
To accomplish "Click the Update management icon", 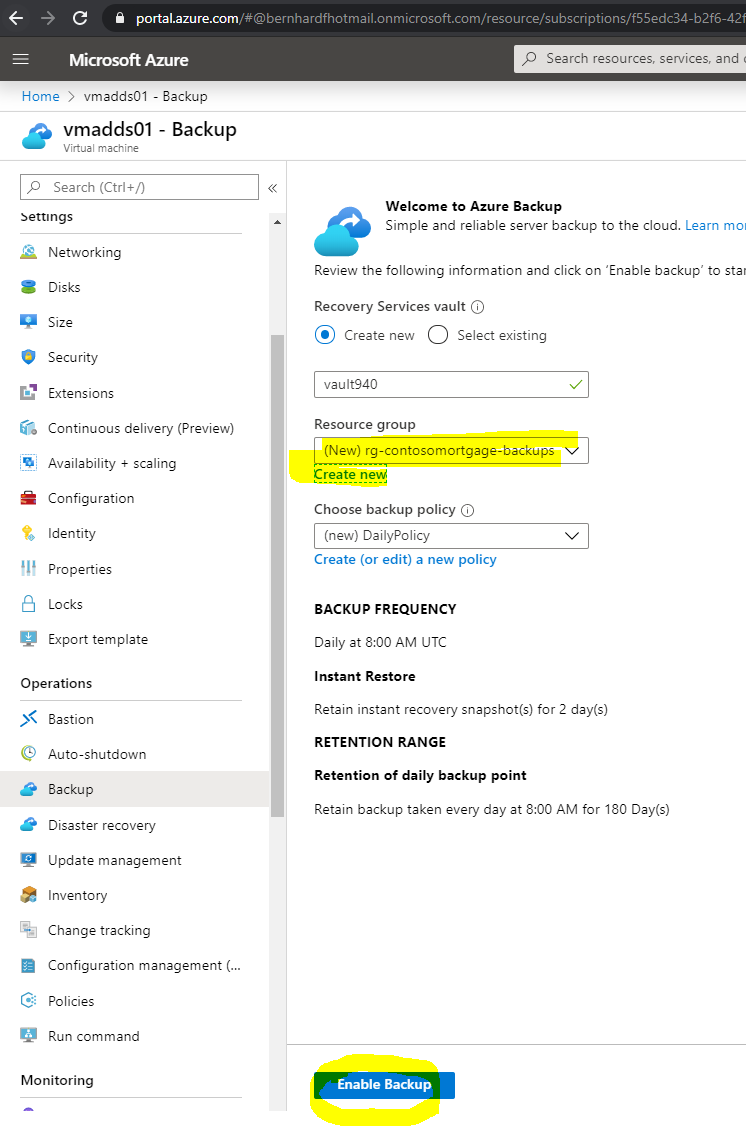I will 29,860.
